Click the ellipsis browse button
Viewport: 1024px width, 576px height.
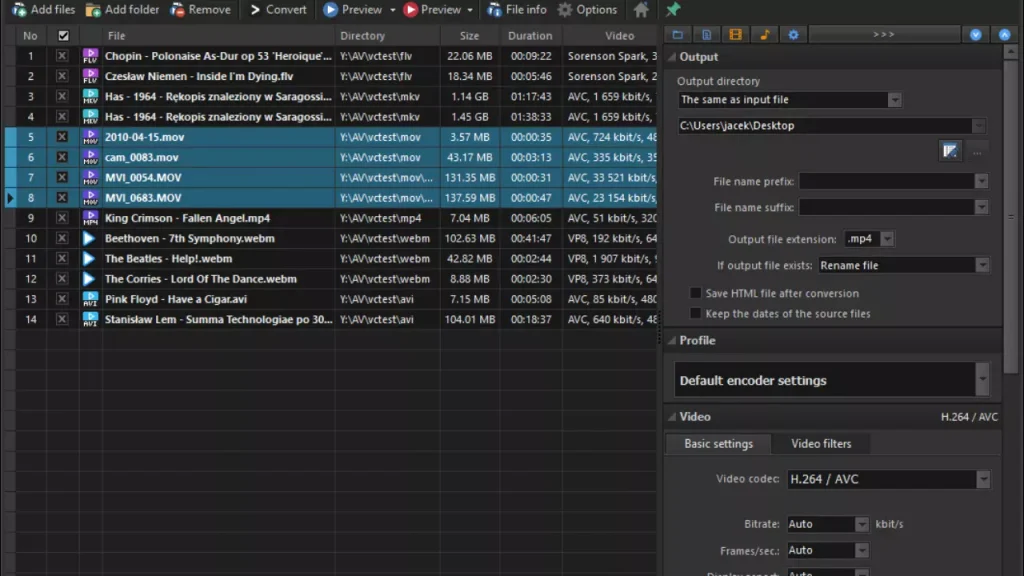977,152
